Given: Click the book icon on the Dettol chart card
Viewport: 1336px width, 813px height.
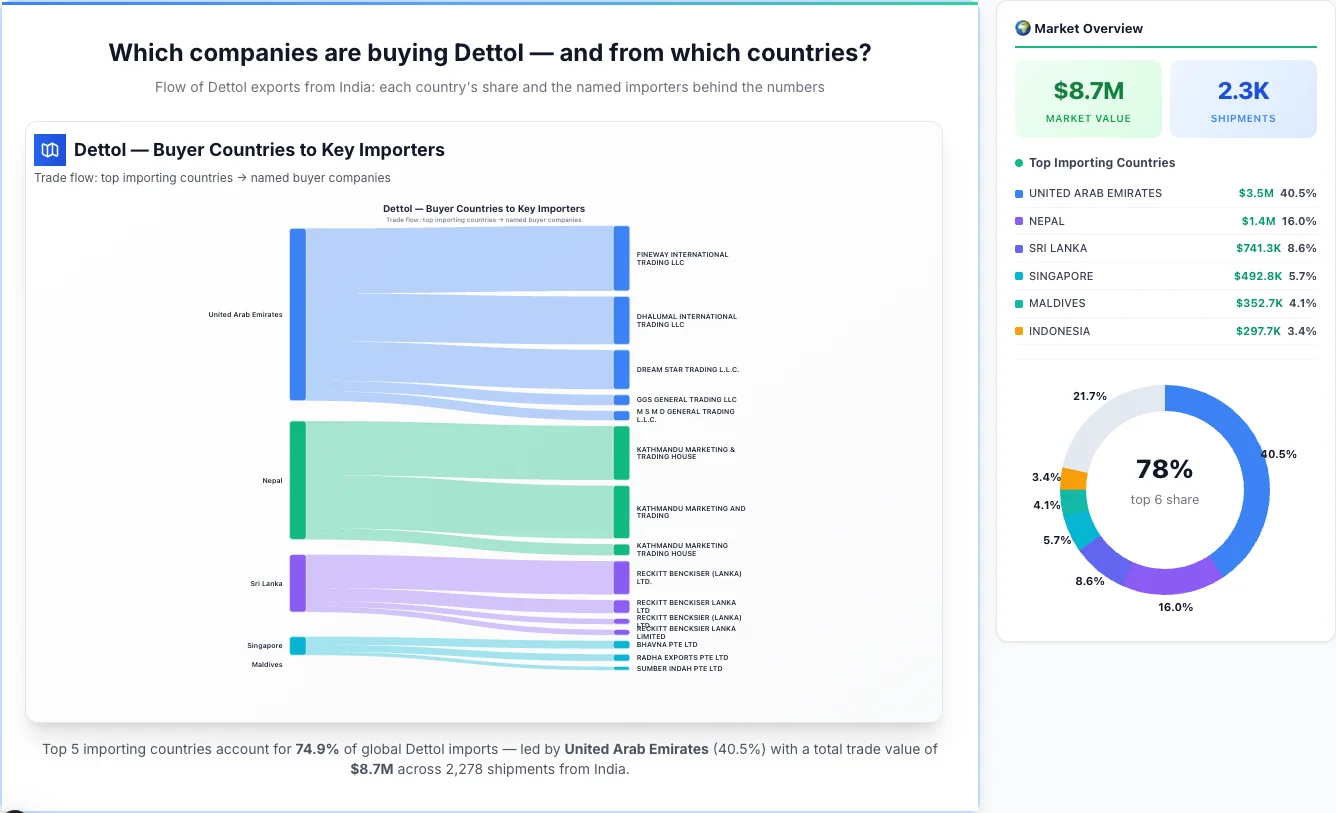Looking at the screenshot, I should (49, 149).
